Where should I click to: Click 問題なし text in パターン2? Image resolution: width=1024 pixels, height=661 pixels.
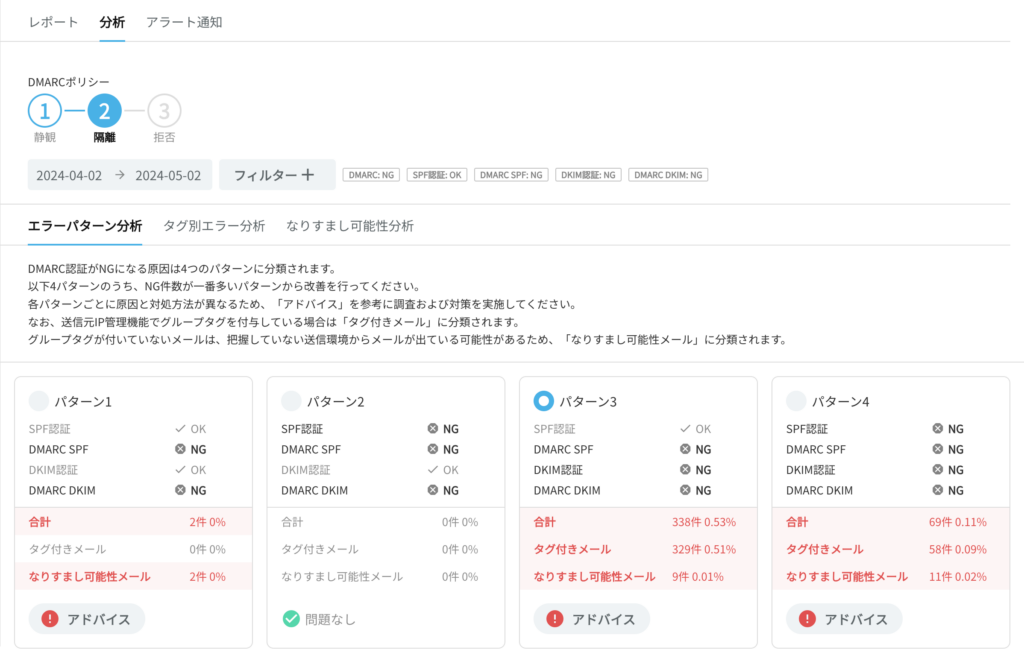[330, 619]
